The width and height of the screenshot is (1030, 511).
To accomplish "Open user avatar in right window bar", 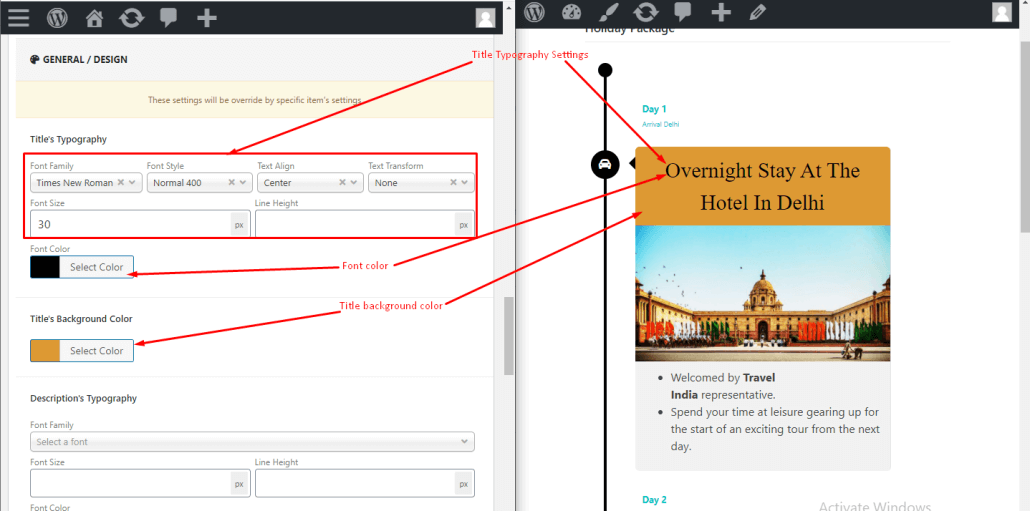I will click(1002, 12).
